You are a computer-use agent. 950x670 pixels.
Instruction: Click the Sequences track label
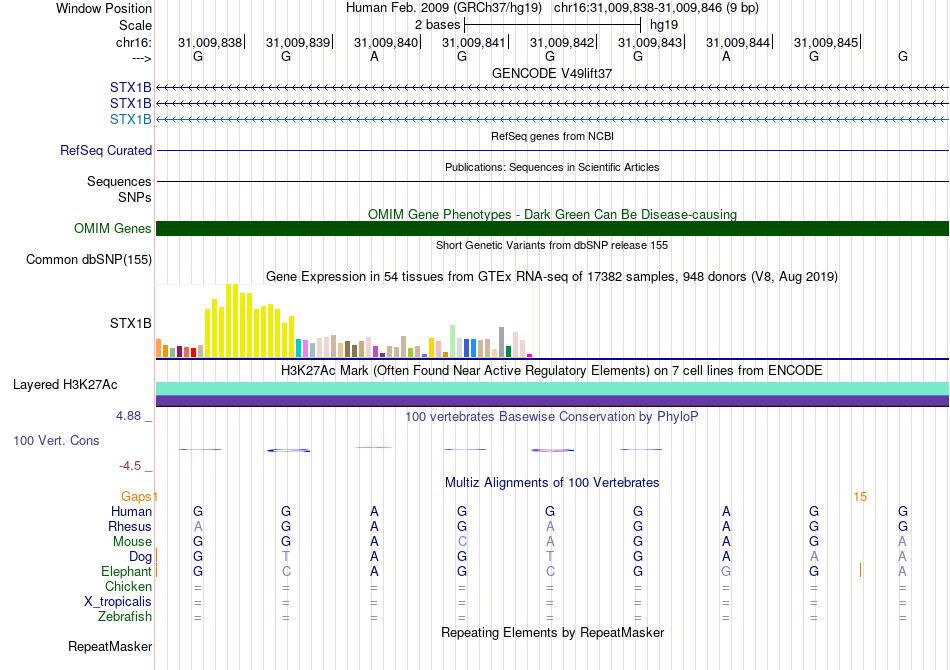coord(119,181)
